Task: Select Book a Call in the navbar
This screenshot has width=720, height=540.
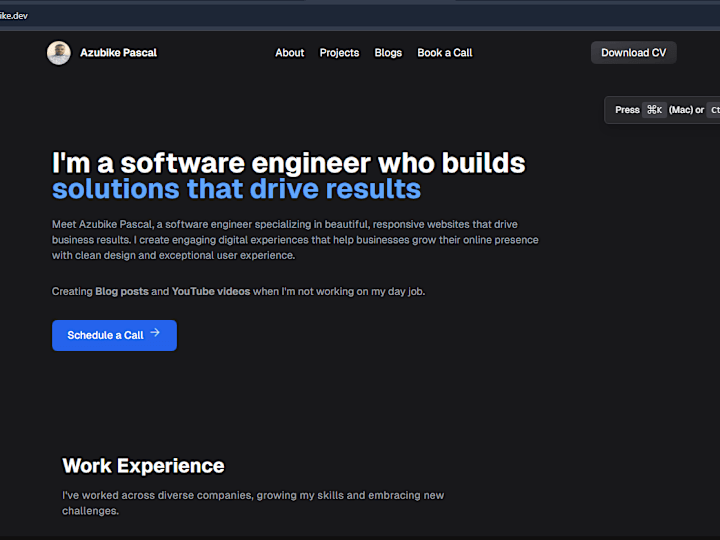Action: [444, 53]
